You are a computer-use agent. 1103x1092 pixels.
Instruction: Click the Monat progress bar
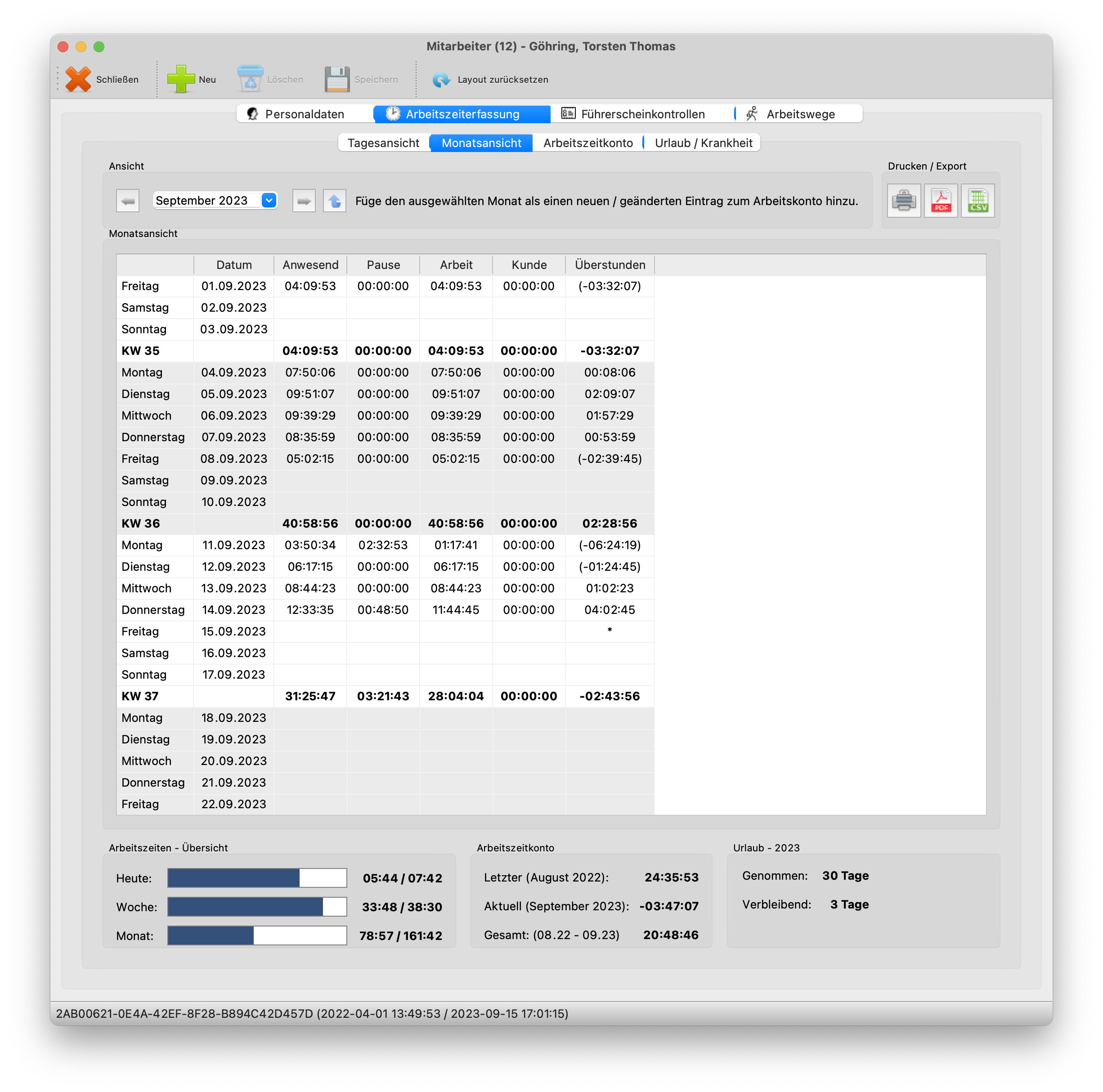click(257, 935)
